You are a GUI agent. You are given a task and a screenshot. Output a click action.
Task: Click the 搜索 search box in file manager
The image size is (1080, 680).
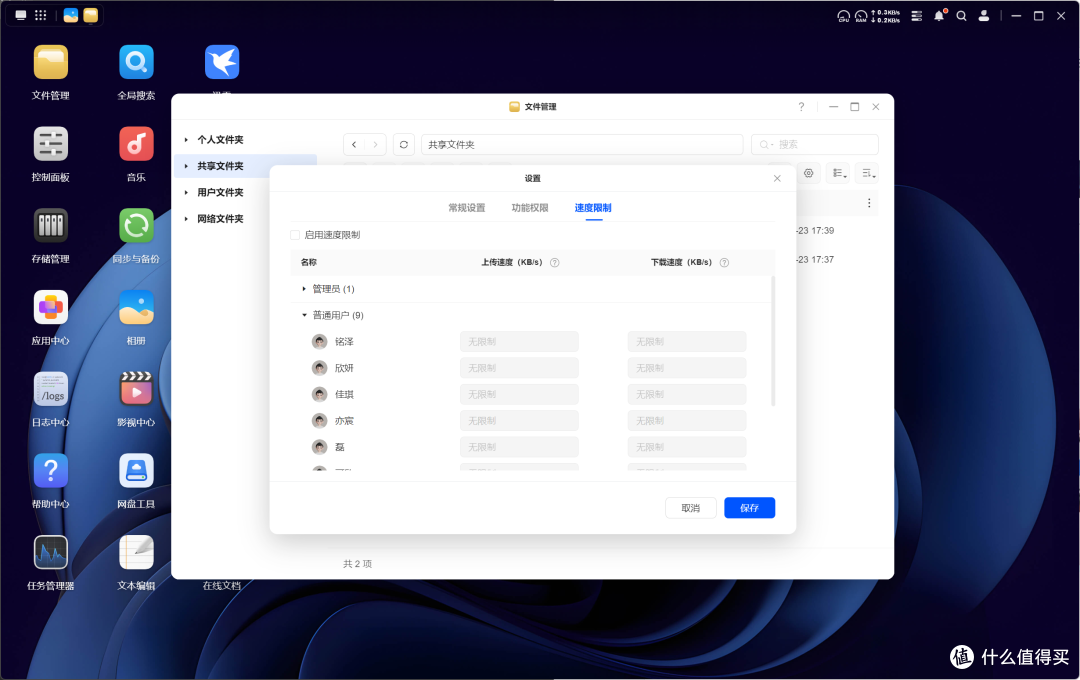click(815, 145)
